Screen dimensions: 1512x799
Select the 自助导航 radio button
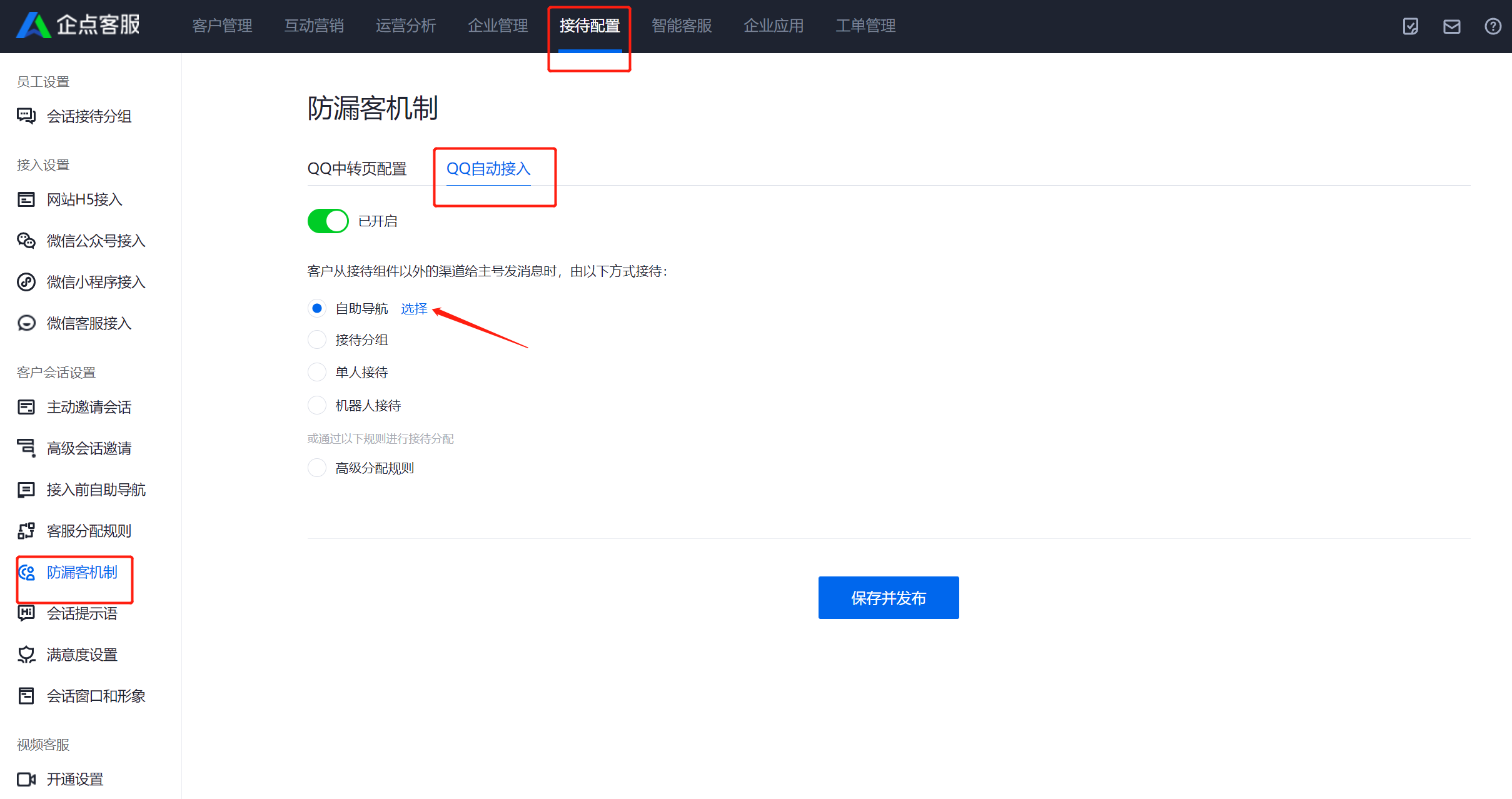(317, 308)
